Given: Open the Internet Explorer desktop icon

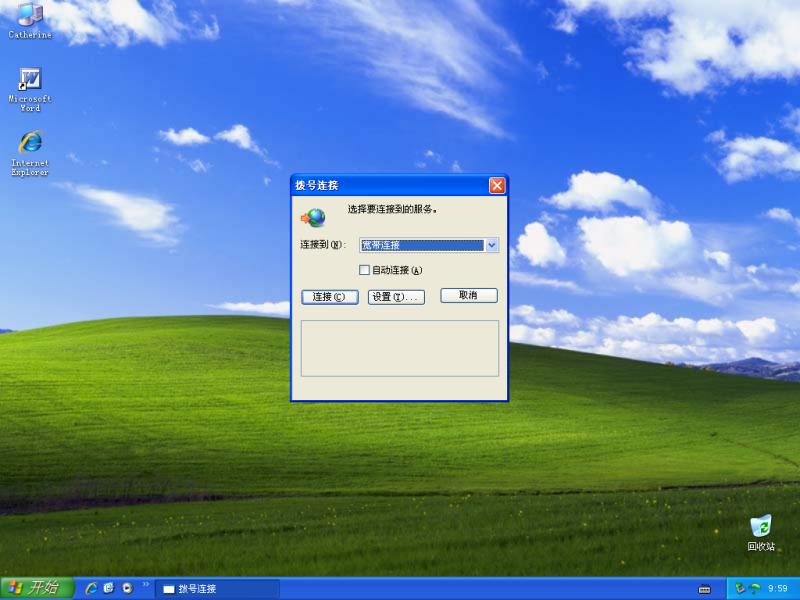Looking at the screenshot, I should (30, 154).
